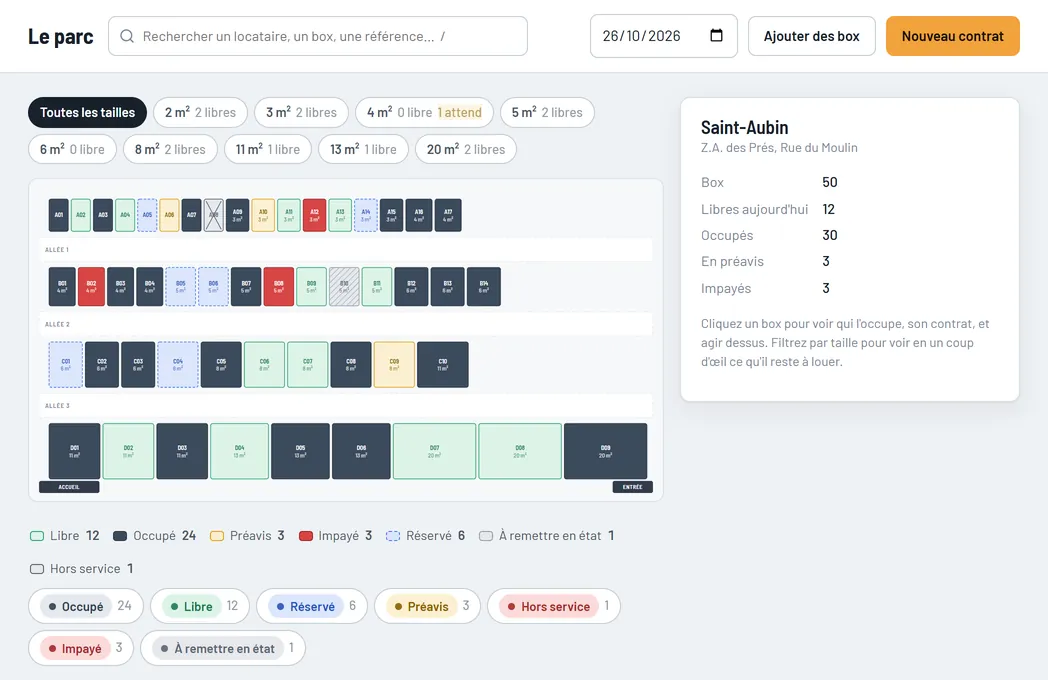
Task: Filter by 6 m² boxes
Action: coord(72,149)
